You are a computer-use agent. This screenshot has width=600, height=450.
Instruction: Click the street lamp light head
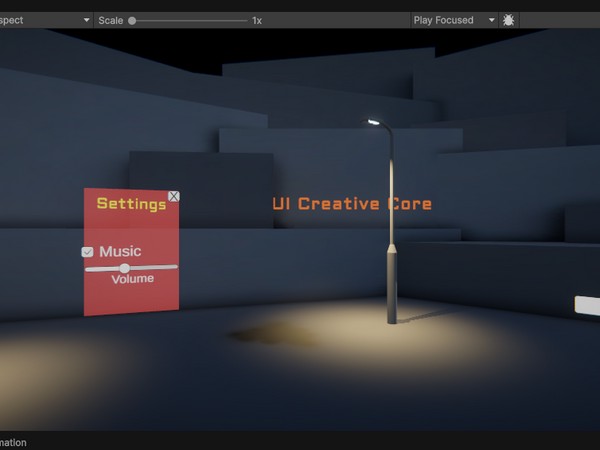[x=374, y=122]
